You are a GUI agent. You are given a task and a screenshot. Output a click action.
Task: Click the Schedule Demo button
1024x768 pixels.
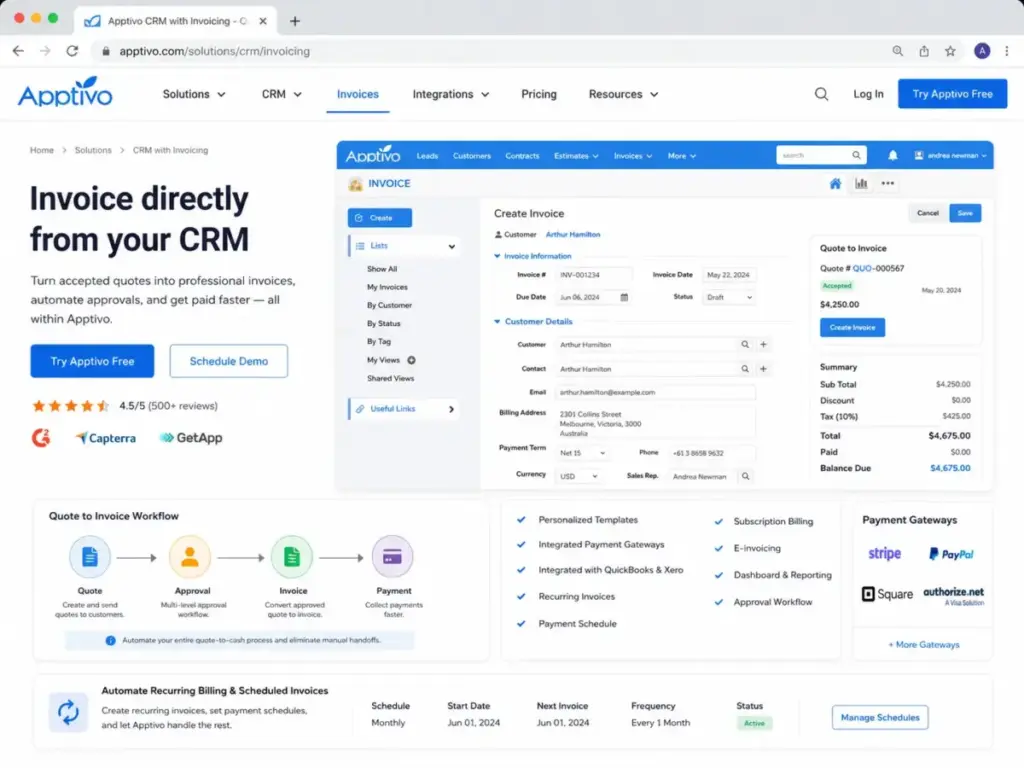coord(229,361)
